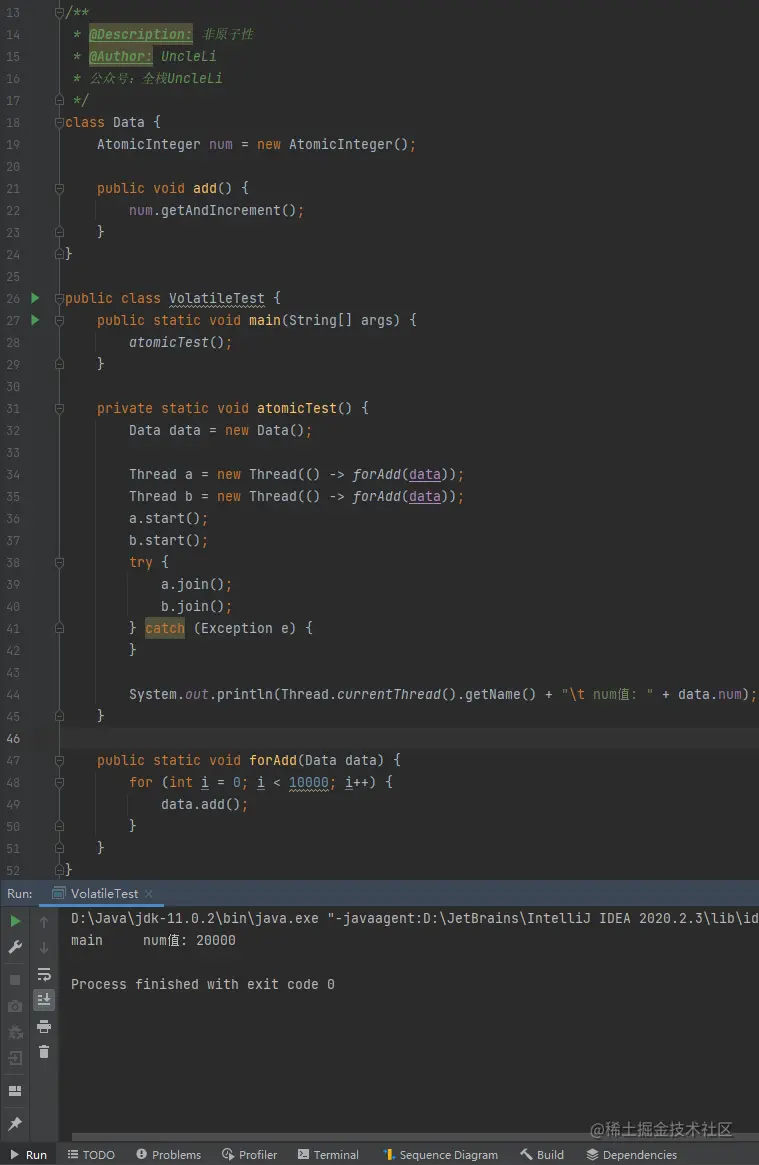
Task: Open the Terminal tool window
Action: coord(328,1155)
